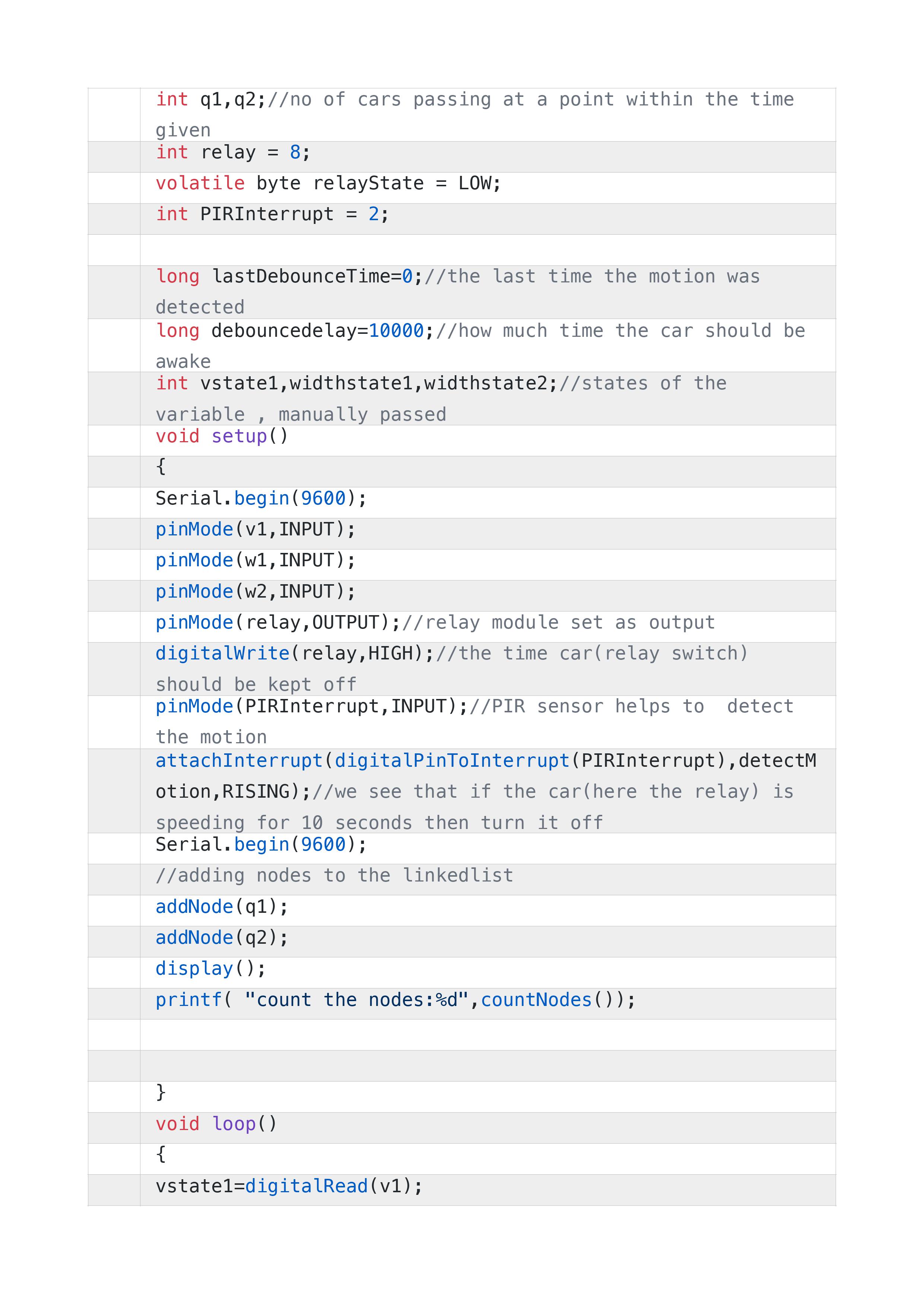Select the 'pinMode(relay,OUTPUT);' statement
The width and height of the screenshot is (924, 1307).
point(278,623)
